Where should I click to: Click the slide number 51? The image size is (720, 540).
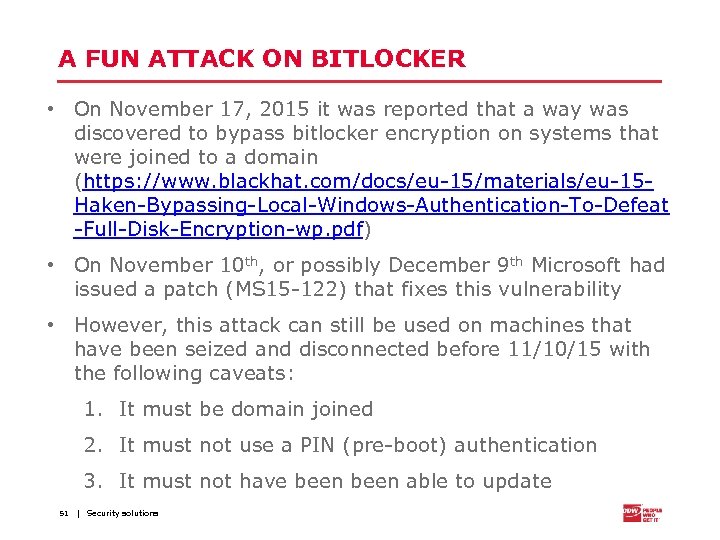[63, 513]
